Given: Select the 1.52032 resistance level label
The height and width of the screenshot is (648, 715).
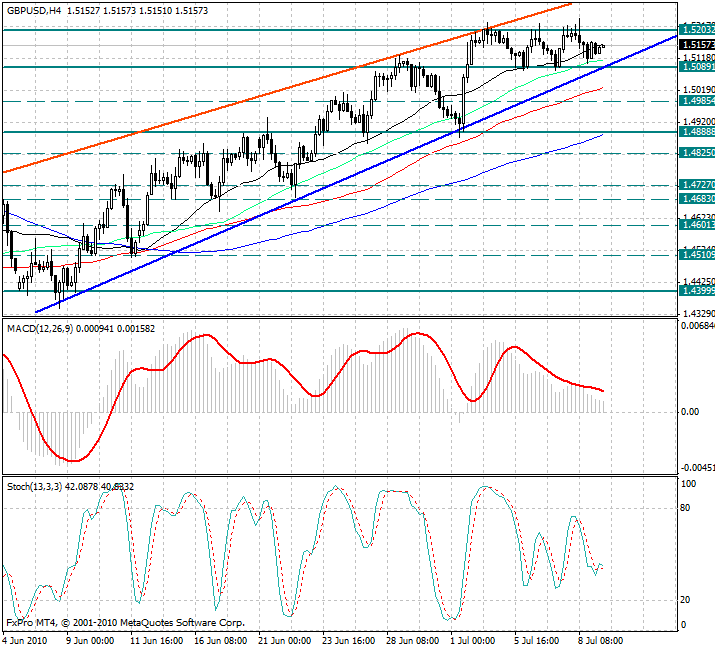Looking at the screenshot, I should (697, 30).
